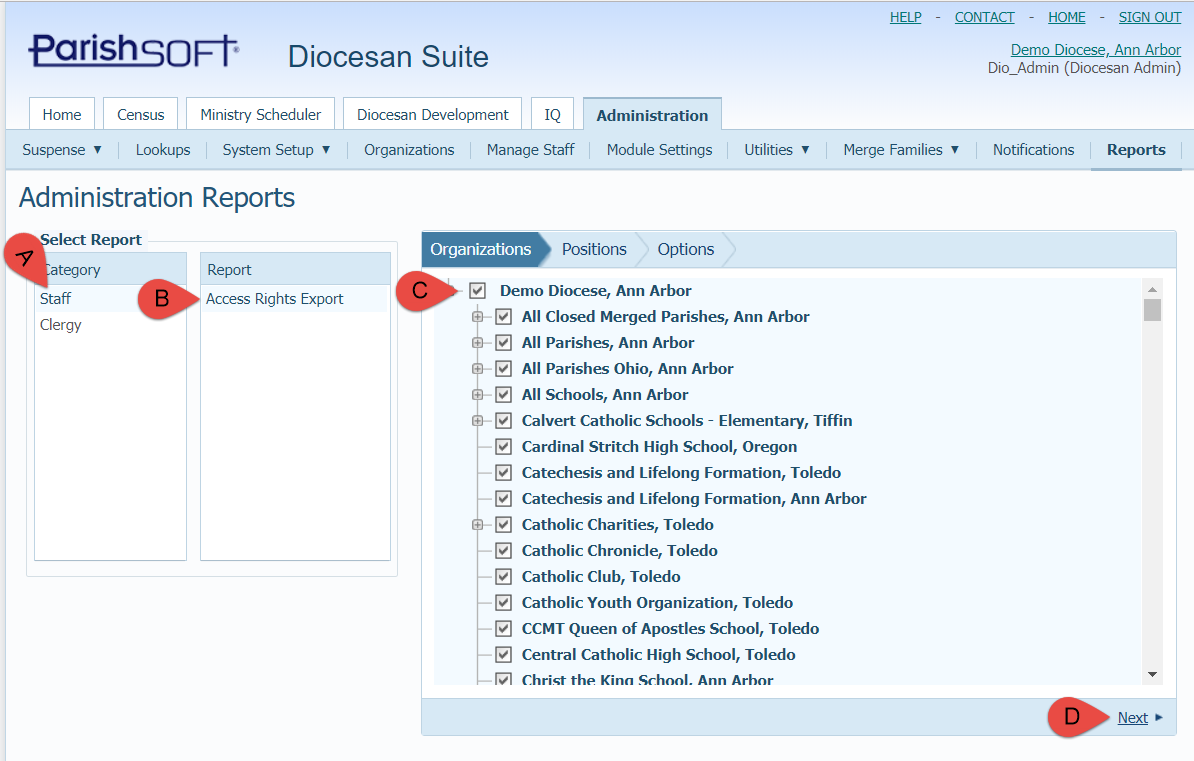Select Catholic Chronicle, Toledo tree row
Image resolution: width=1194 pixels, height=761 pixels.
(x=619, y=550)
